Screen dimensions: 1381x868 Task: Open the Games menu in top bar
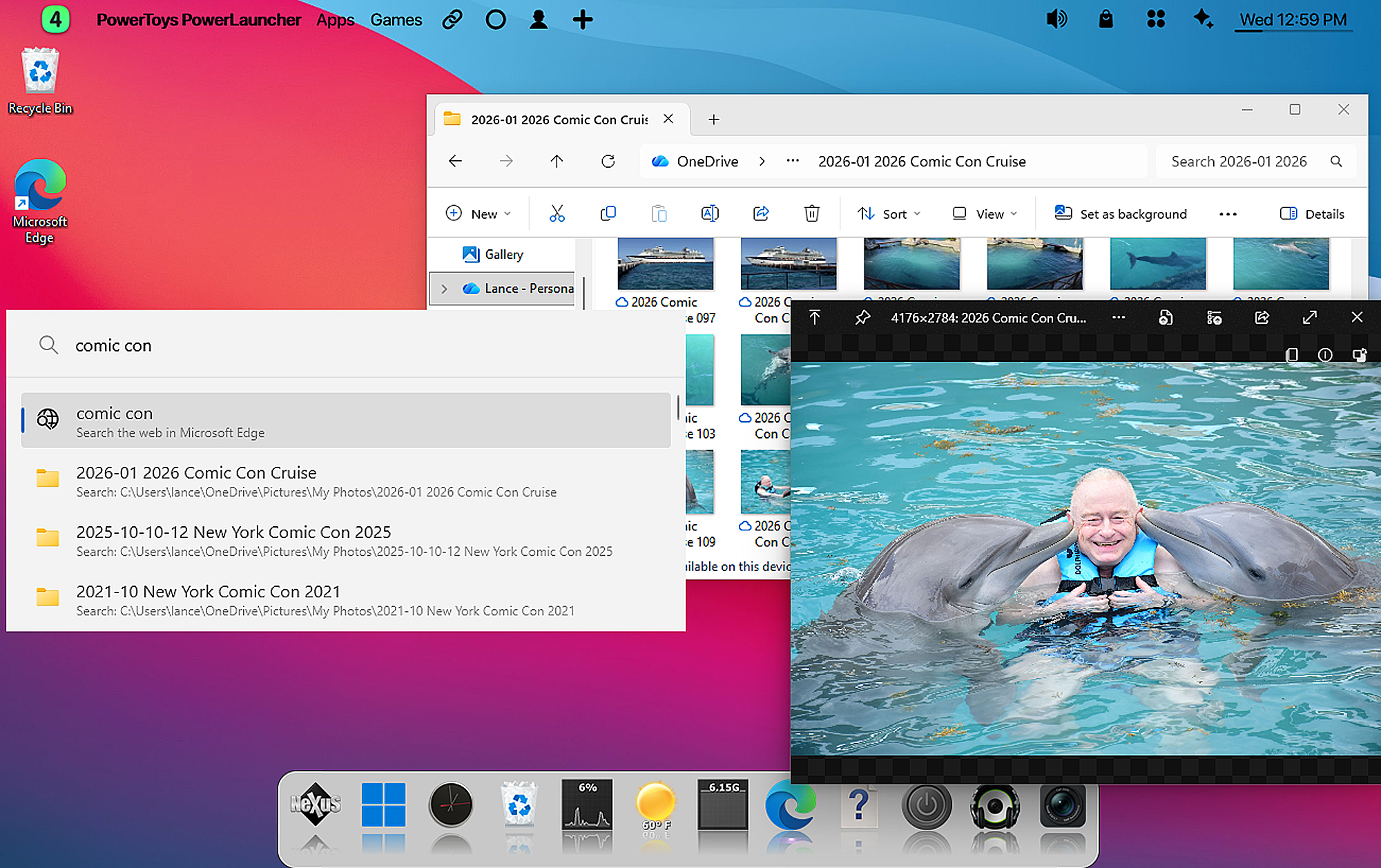tap(396, 20)
